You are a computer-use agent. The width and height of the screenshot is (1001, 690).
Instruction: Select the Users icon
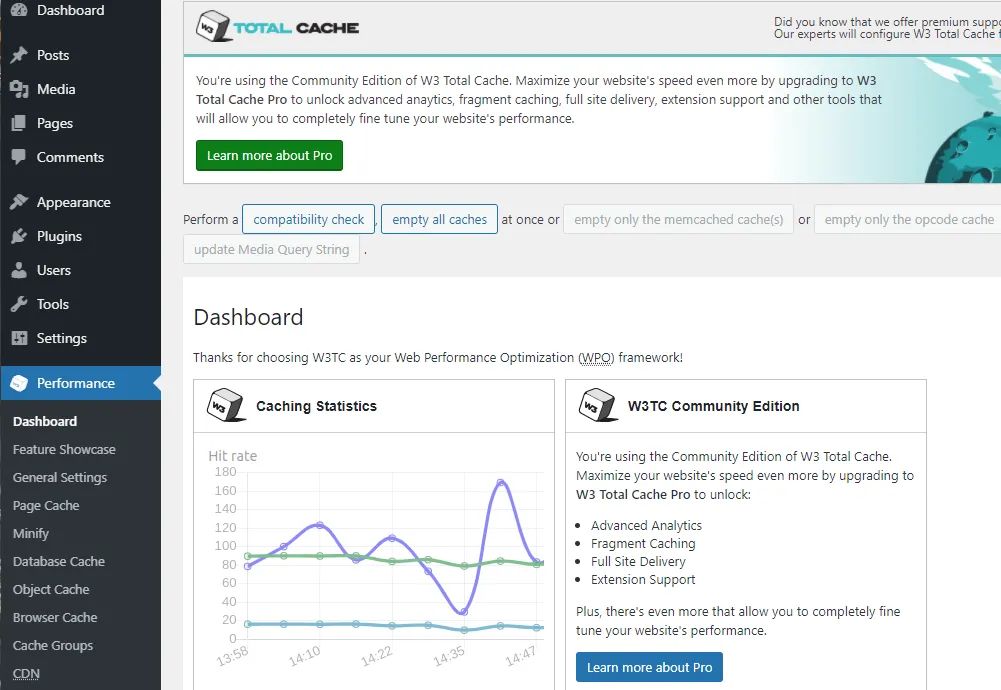(19, 270)
